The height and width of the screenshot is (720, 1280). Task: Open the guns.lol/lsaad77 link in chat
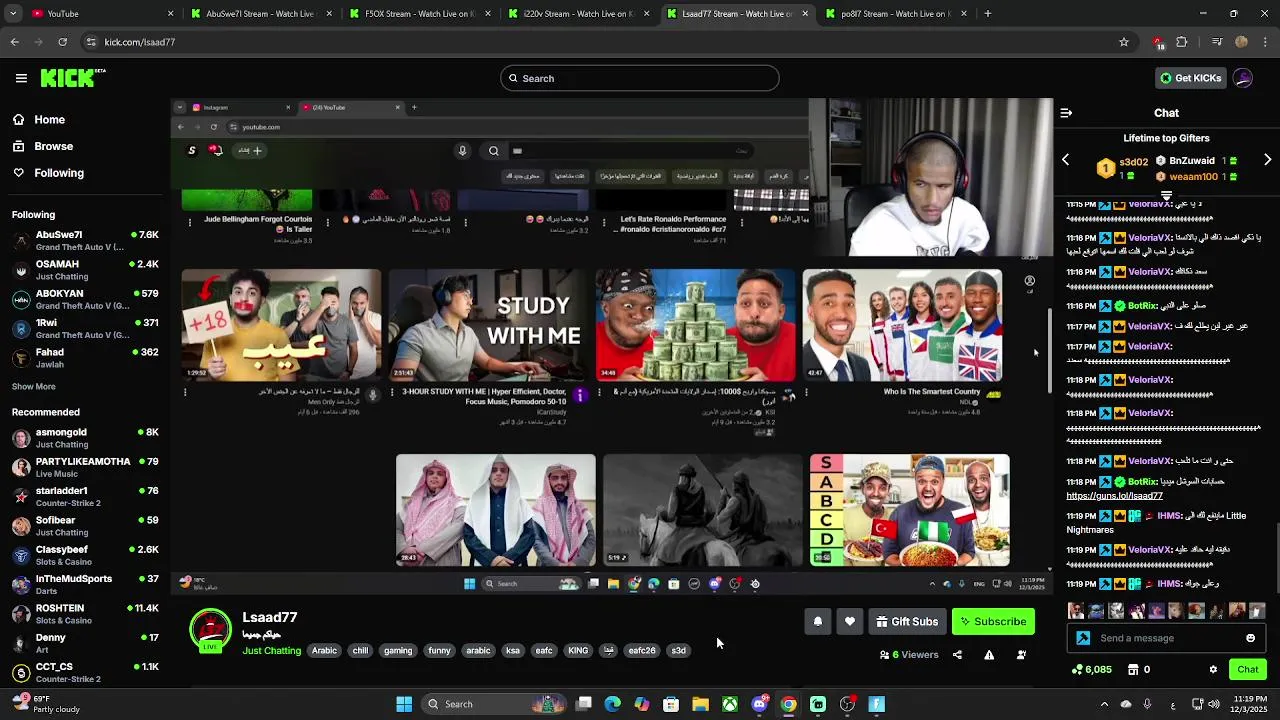(1114, 496)
